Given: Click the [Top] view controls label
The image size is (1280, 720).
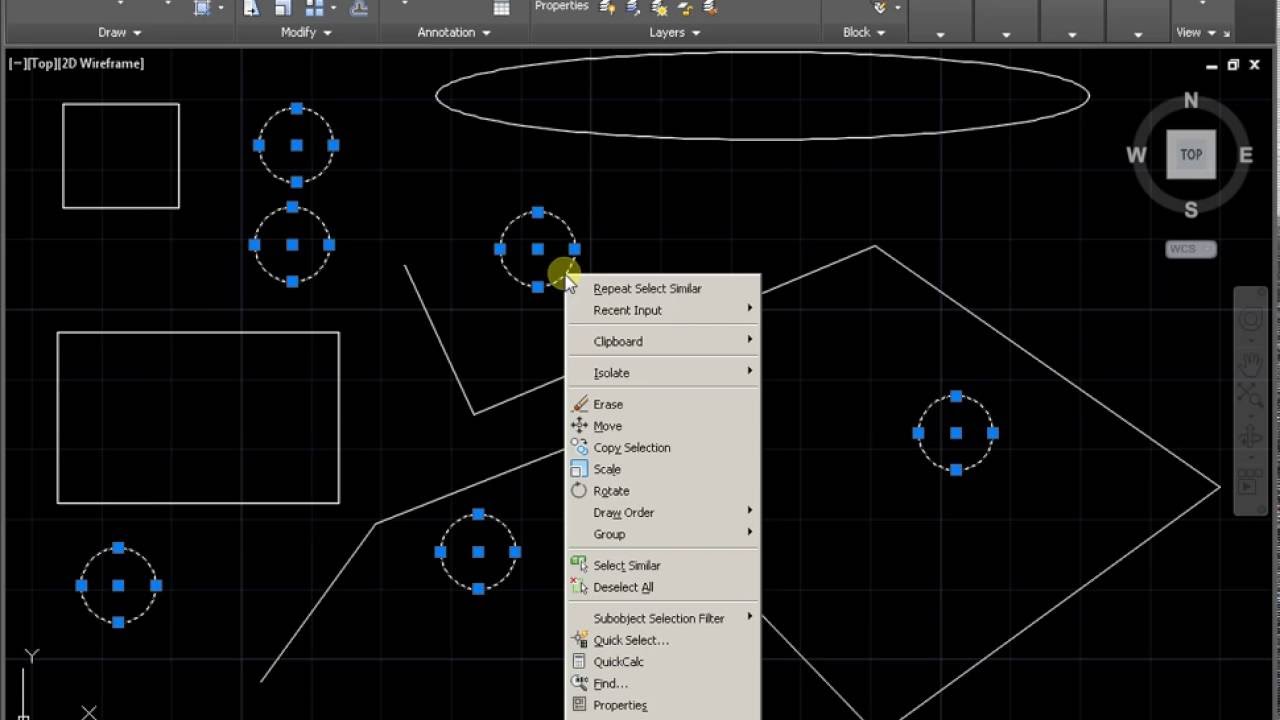Looking at the screenshot, I should coord(43,63).
